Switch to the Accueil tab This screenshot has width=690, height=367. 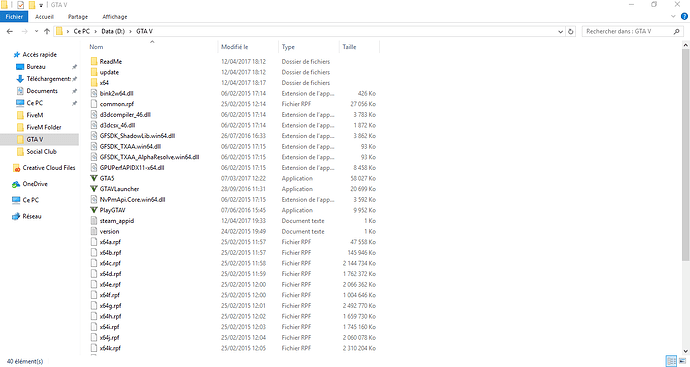pyautogui.click(x=44, y=17)
